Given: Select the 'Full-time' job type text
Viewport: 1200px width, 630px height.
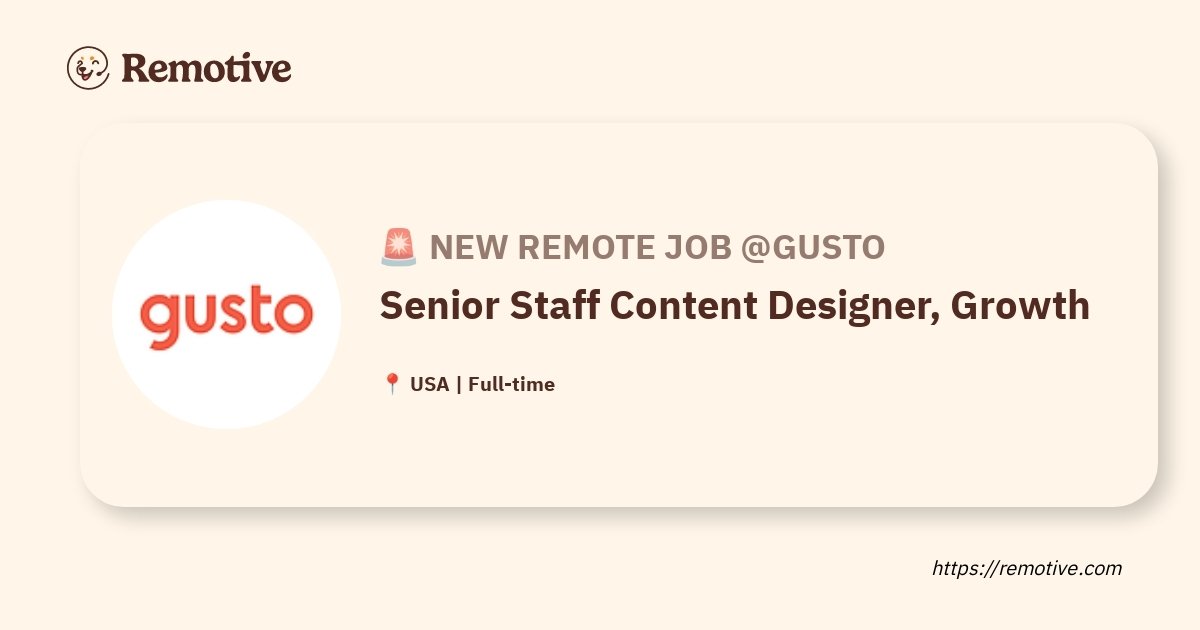Looking at the screenshot, I should pyautogui.click(x=511, y=384).
